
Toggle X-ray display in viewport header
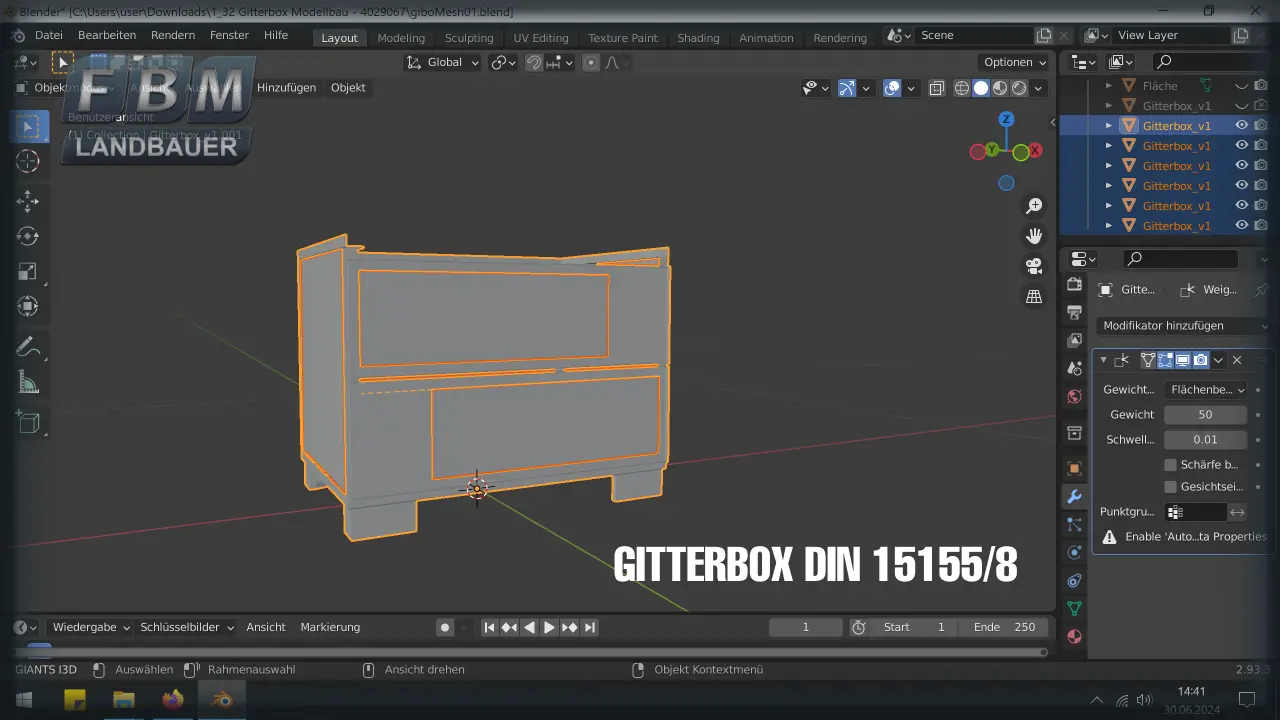[x=936, y=88]
